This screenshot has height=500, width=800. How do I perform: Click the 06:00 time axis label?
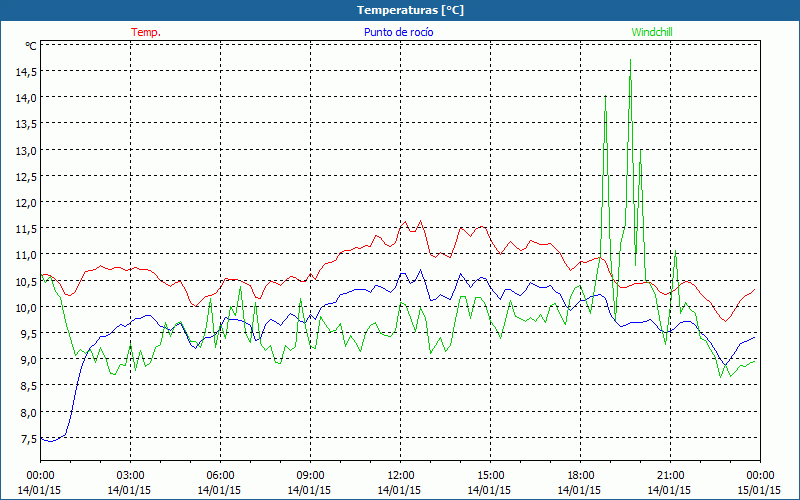[220, 476]
